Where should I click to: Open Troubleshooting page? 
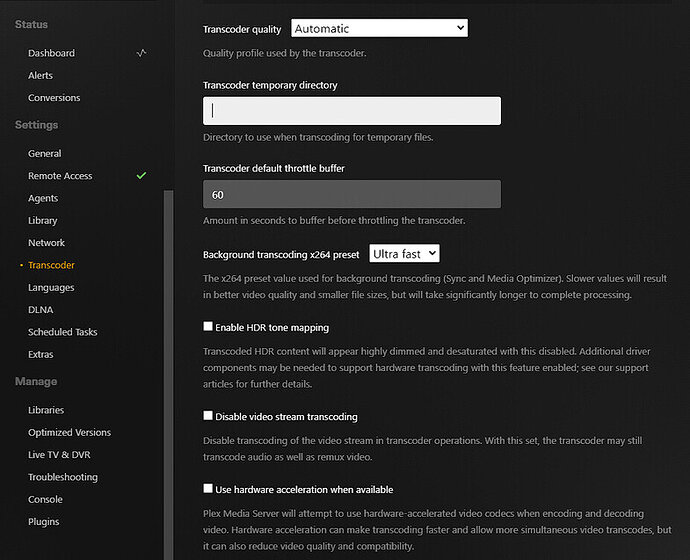[63, 477]
